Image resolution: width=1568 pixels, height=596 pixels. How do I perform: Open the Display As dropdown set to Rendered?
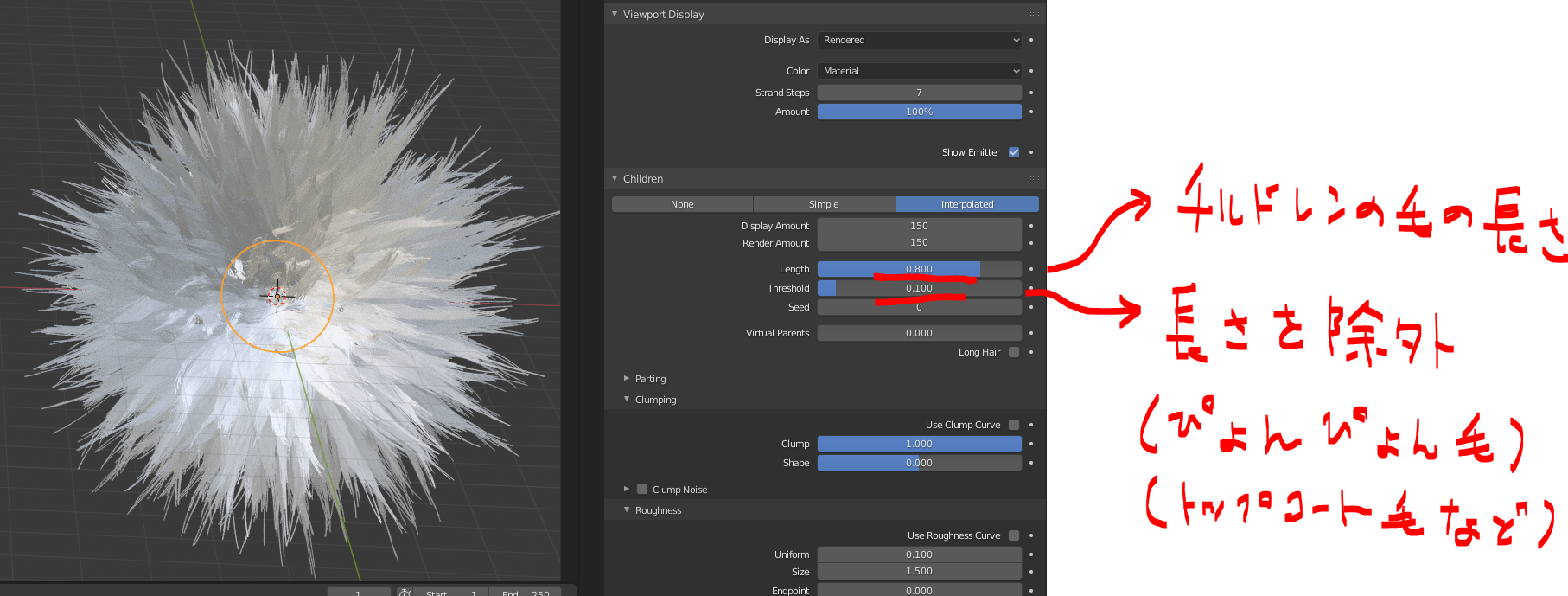click(920, 40)
